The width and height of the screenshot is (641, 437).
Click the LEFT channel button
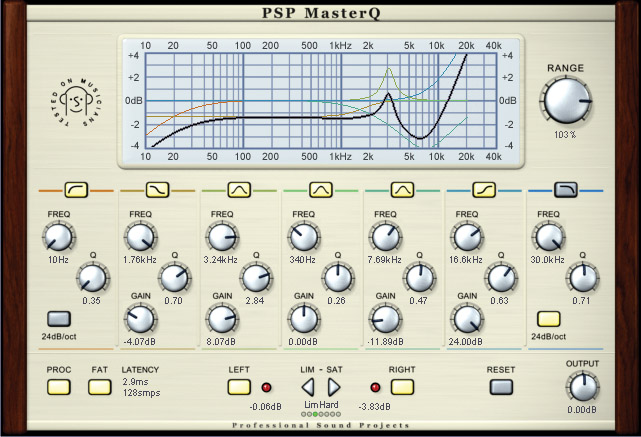[x=238, y=386]
